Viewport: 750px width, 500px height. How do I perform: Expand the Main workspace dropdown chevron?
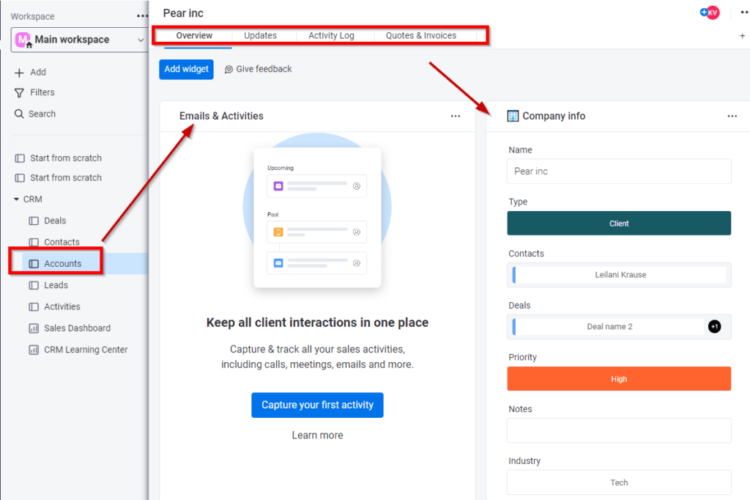pyautogui.click(x=140, y=40)
